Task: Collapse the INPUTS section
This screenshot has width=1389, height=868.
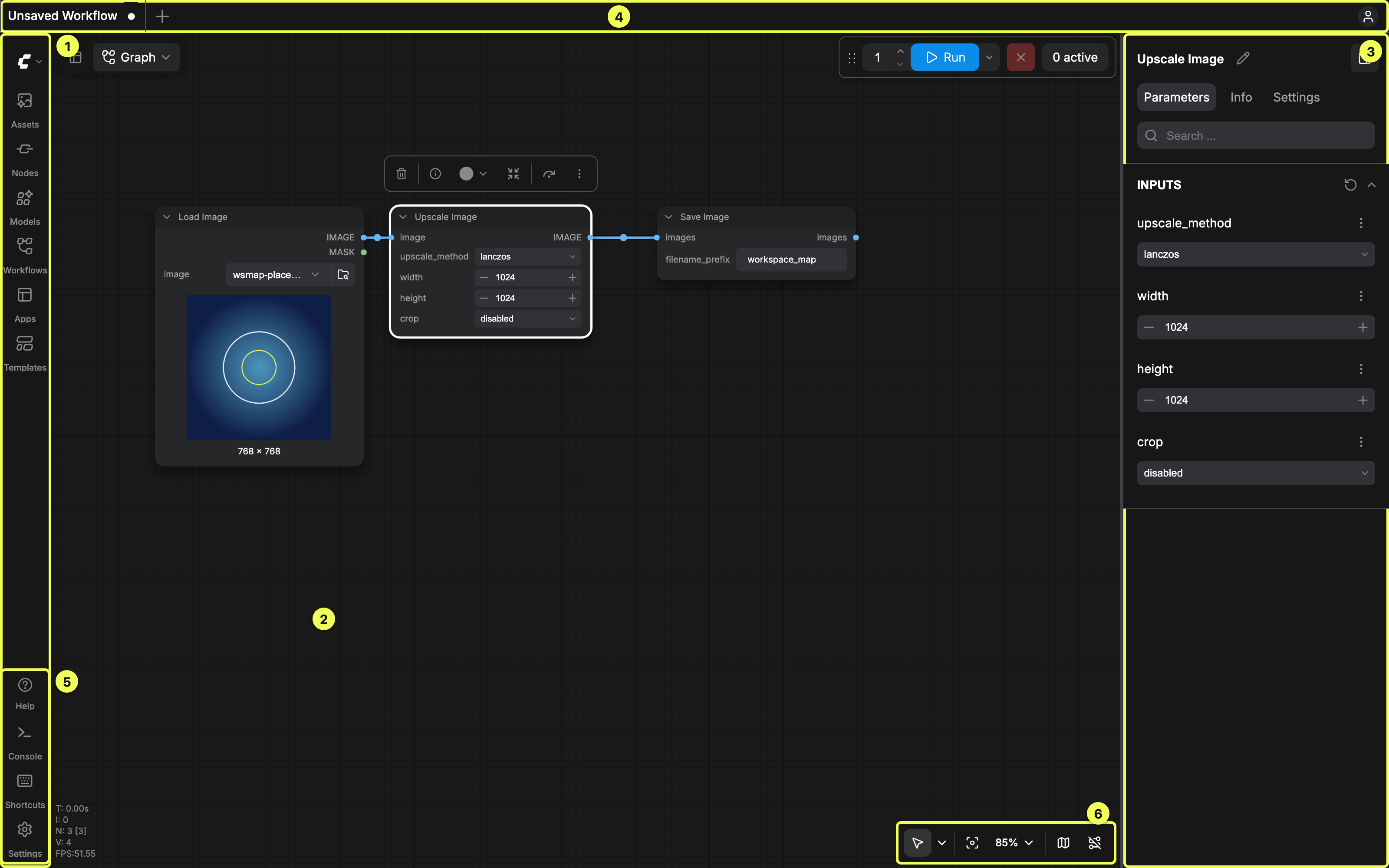Action: [1371, 185]
